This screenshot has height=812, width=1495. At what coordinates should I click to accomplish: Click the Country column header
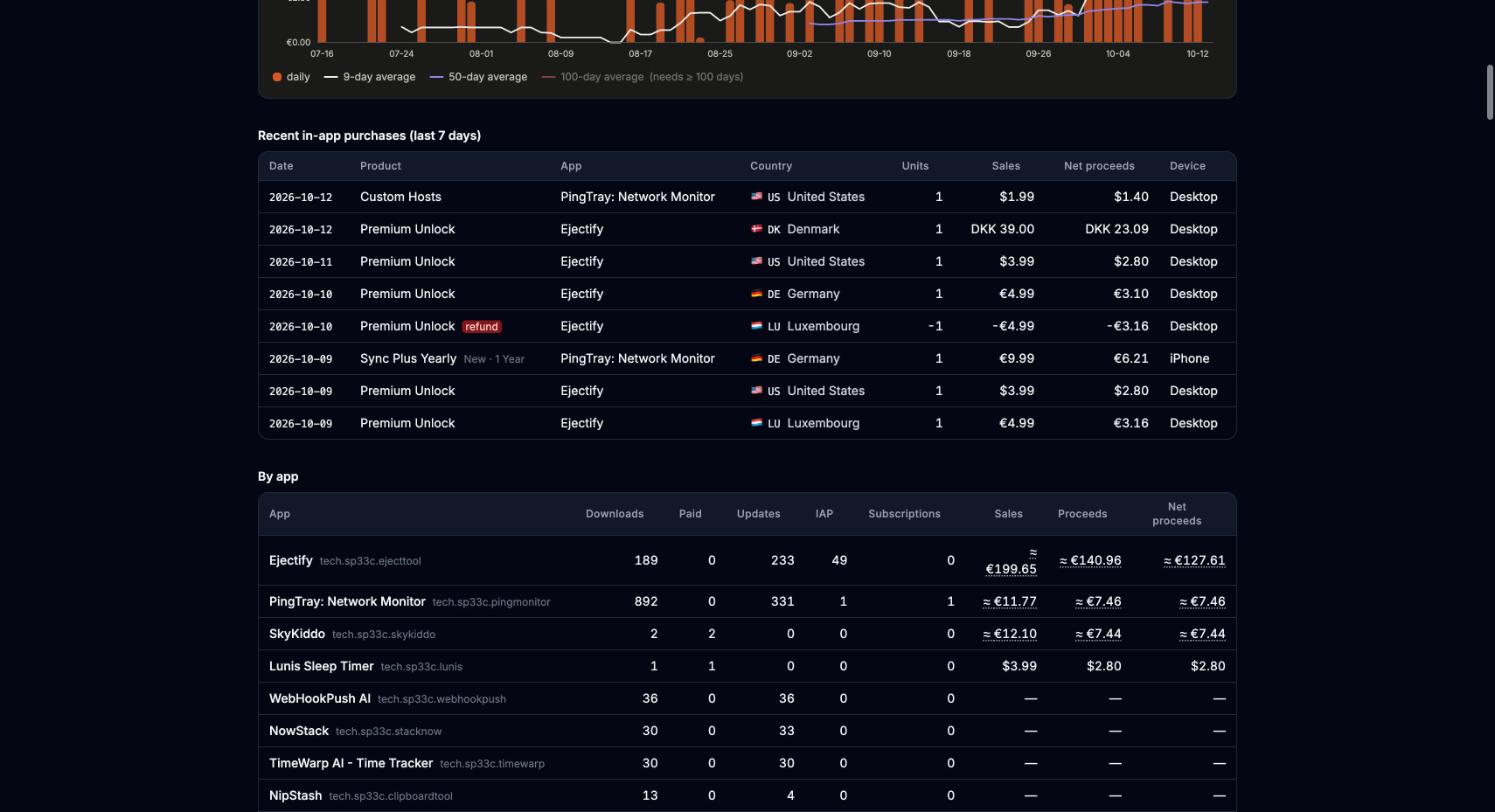coord(771,166)
